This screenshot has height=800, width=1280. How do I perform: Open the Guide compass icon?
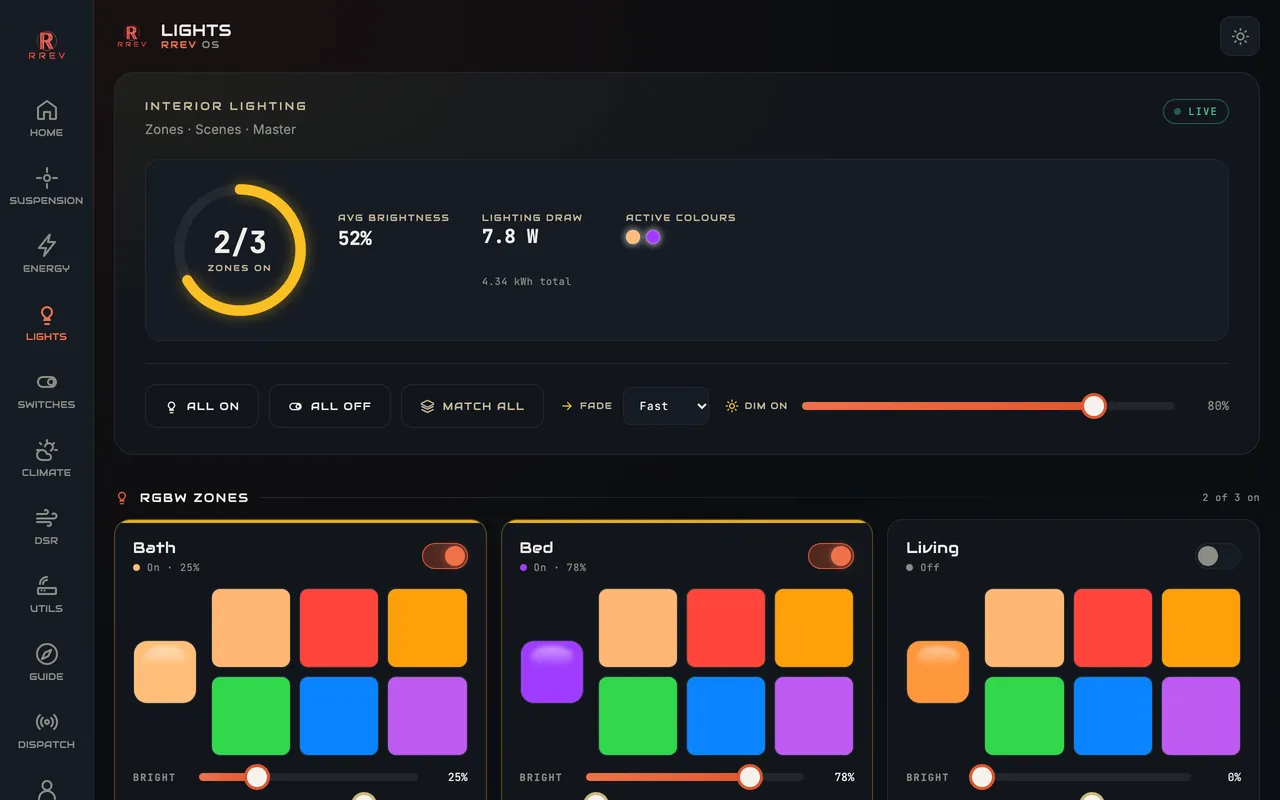click(46, 654)
